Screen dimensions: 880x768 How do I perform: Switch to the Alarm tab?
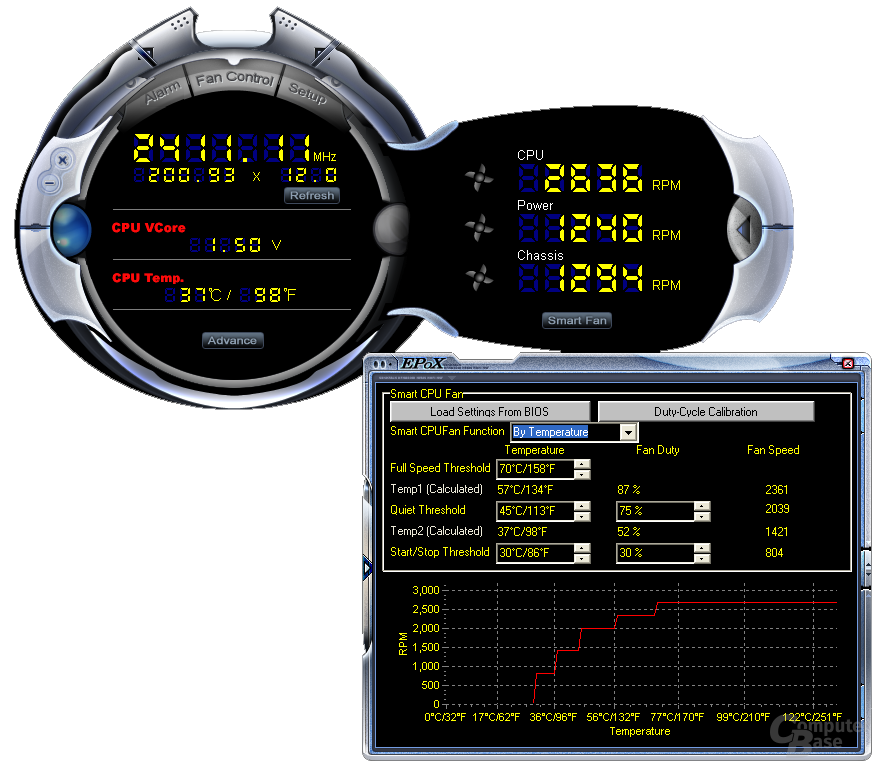pos(162,91)
